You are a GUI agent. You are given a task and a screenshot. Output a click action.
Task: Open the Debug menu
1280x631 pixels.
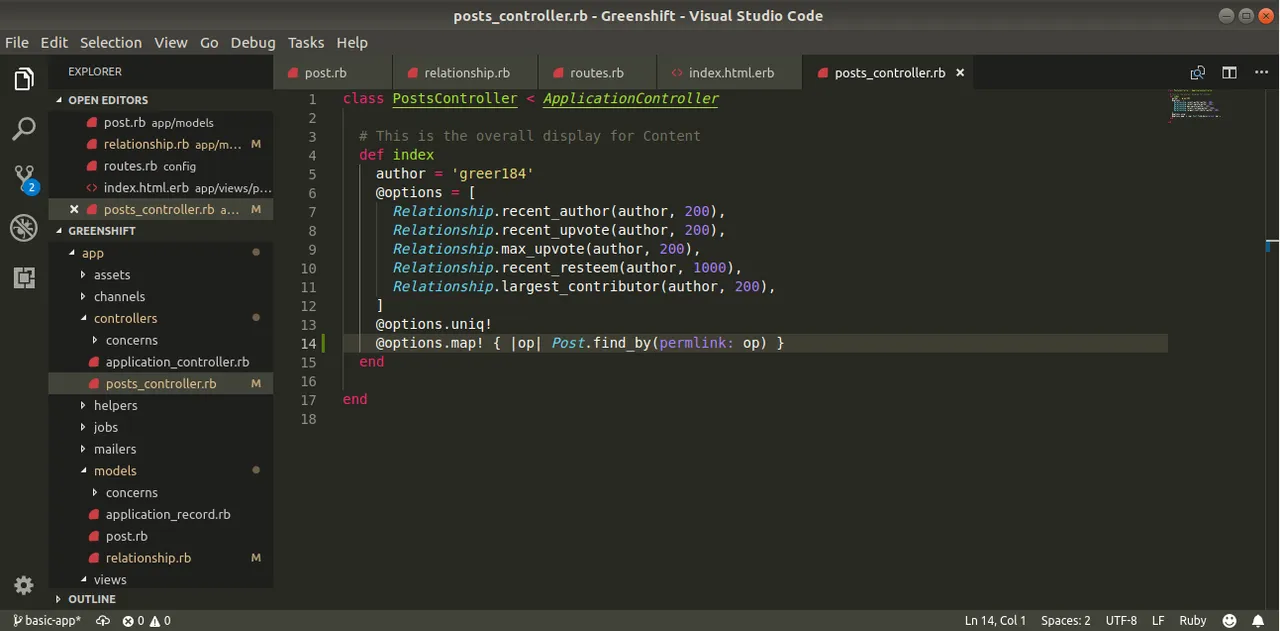[x=253, y=42]
